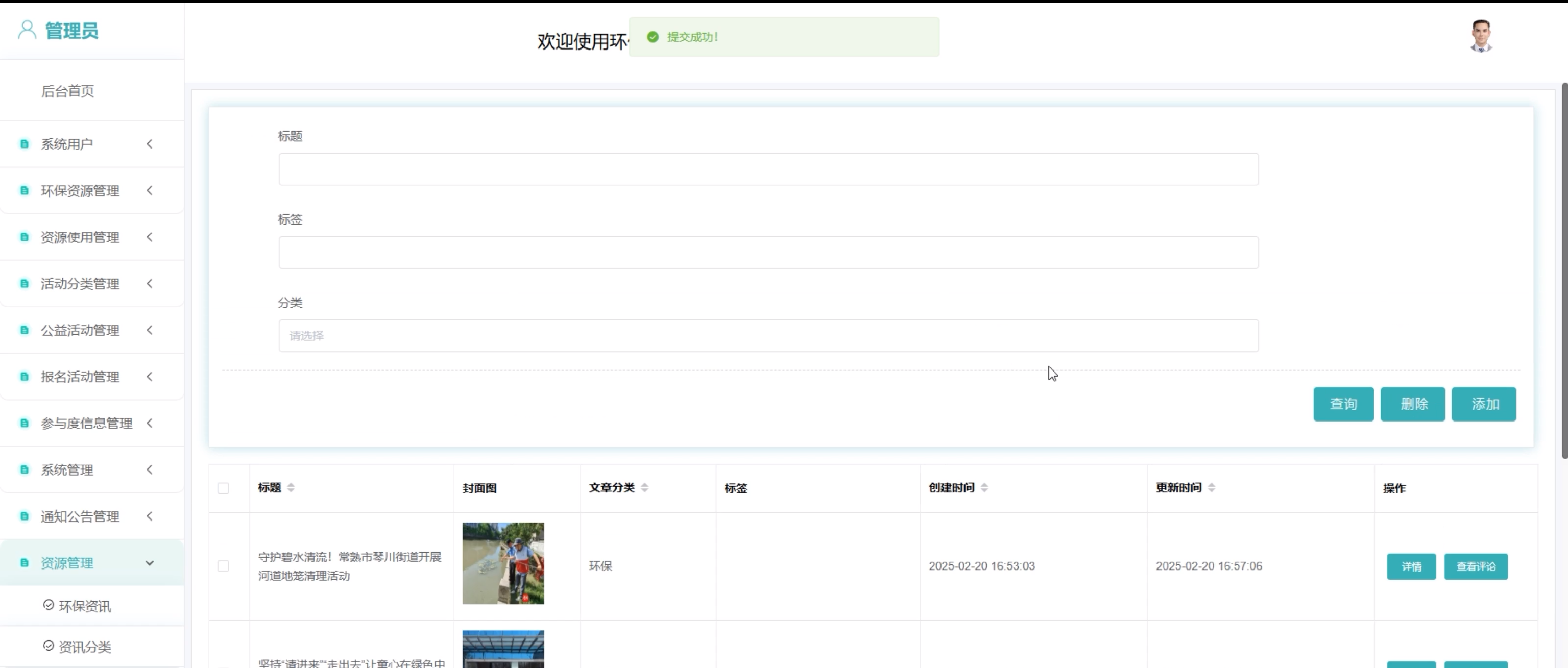Expand the 通知公告管理 menu chevron
1568x668 pixels.
tap(149, 516)
